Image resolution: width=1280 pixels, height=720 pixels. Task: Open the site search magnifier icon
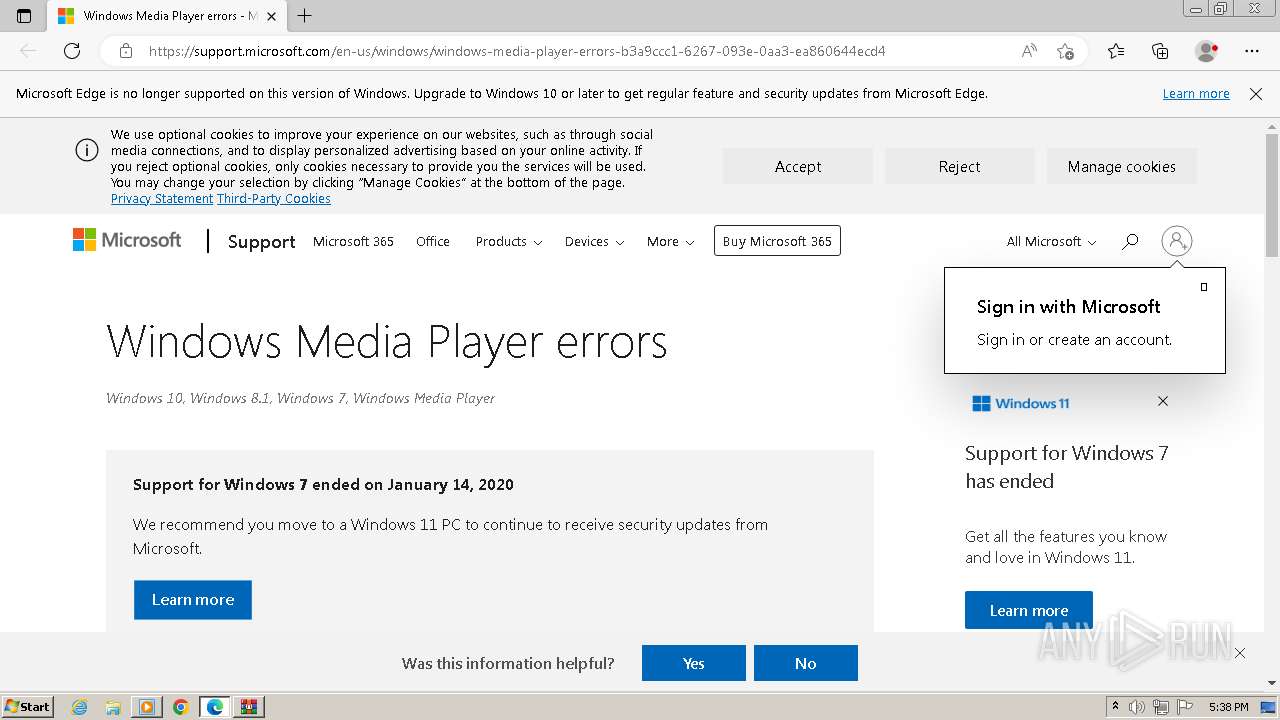[1130, 241]
